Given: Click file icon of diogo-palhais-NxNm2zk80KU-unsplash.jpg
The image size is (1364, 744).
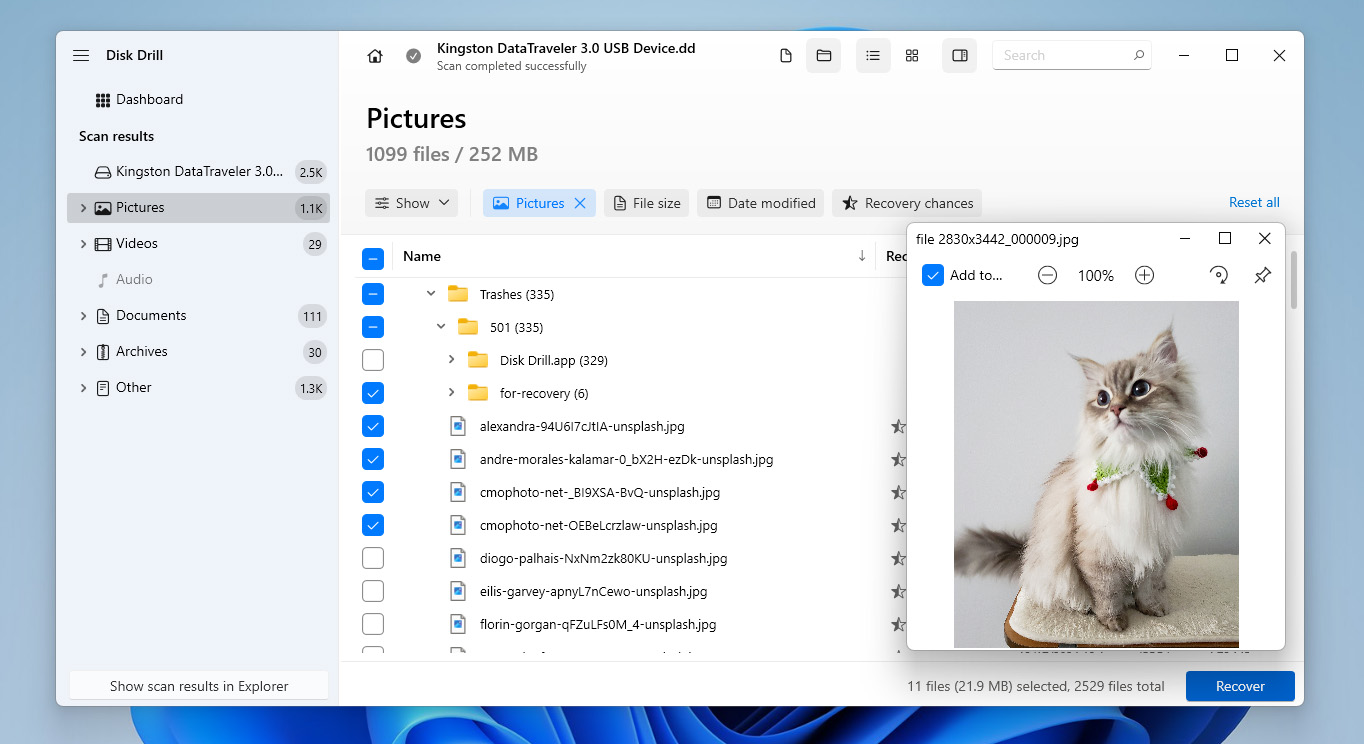Looking at the screenshot, I should point(458,558).
